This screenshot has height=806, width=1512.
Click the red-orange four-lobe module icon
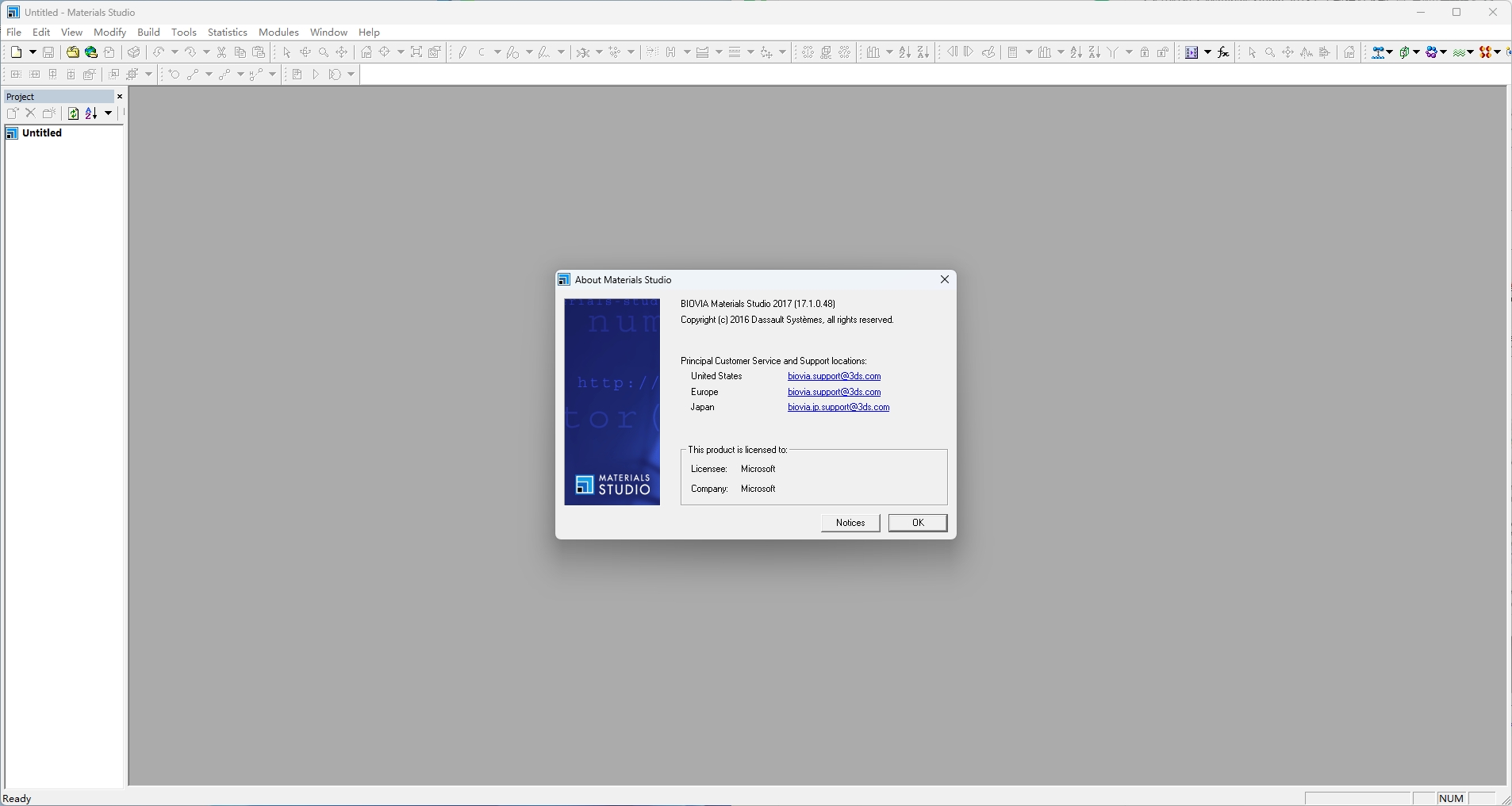click(1486, 52)
